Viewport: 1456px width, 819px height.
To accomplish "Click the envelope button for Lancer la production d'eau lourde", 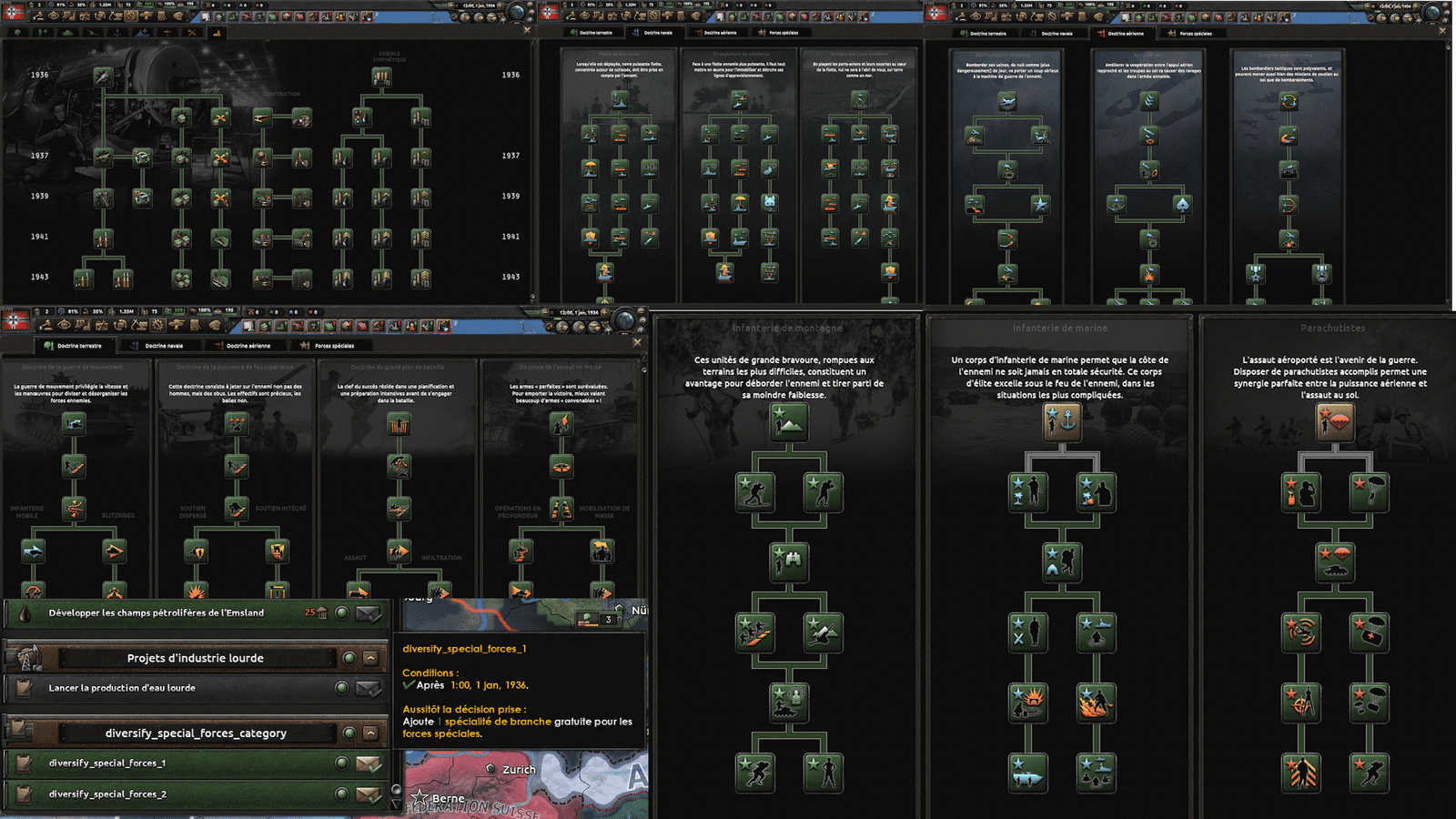I will tap(369, 688).
